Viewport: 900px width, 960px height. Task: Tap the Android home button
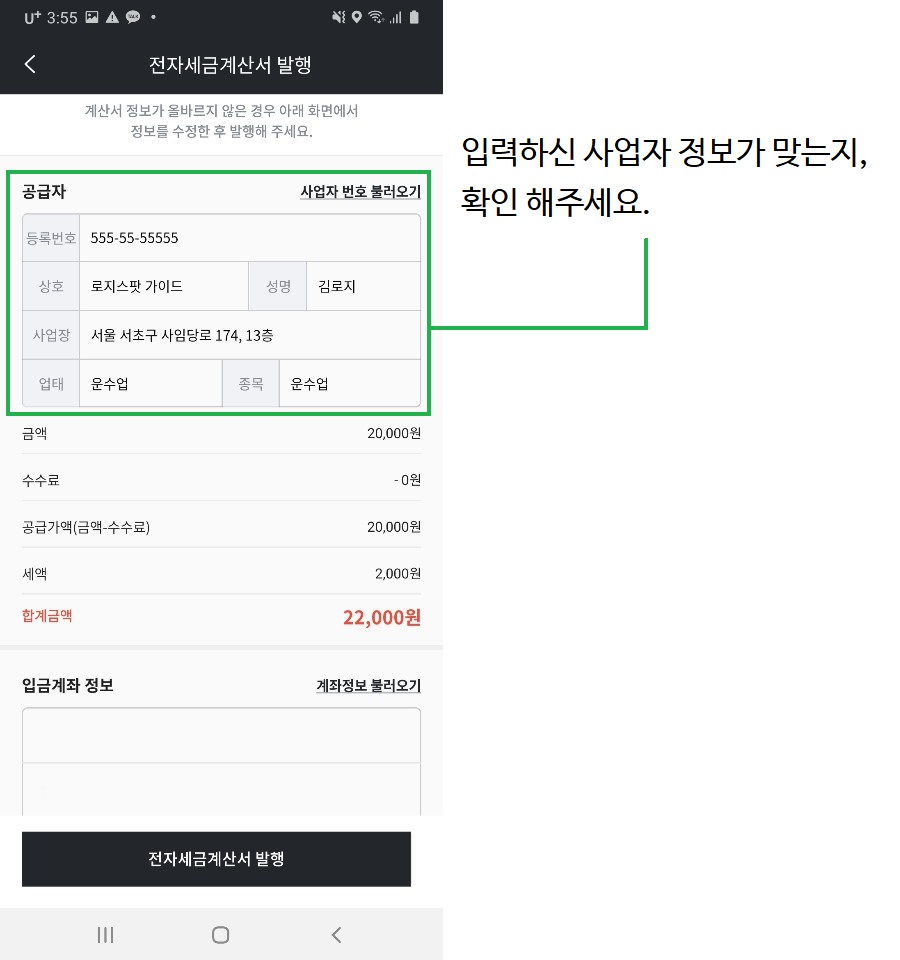pos(220,934)
